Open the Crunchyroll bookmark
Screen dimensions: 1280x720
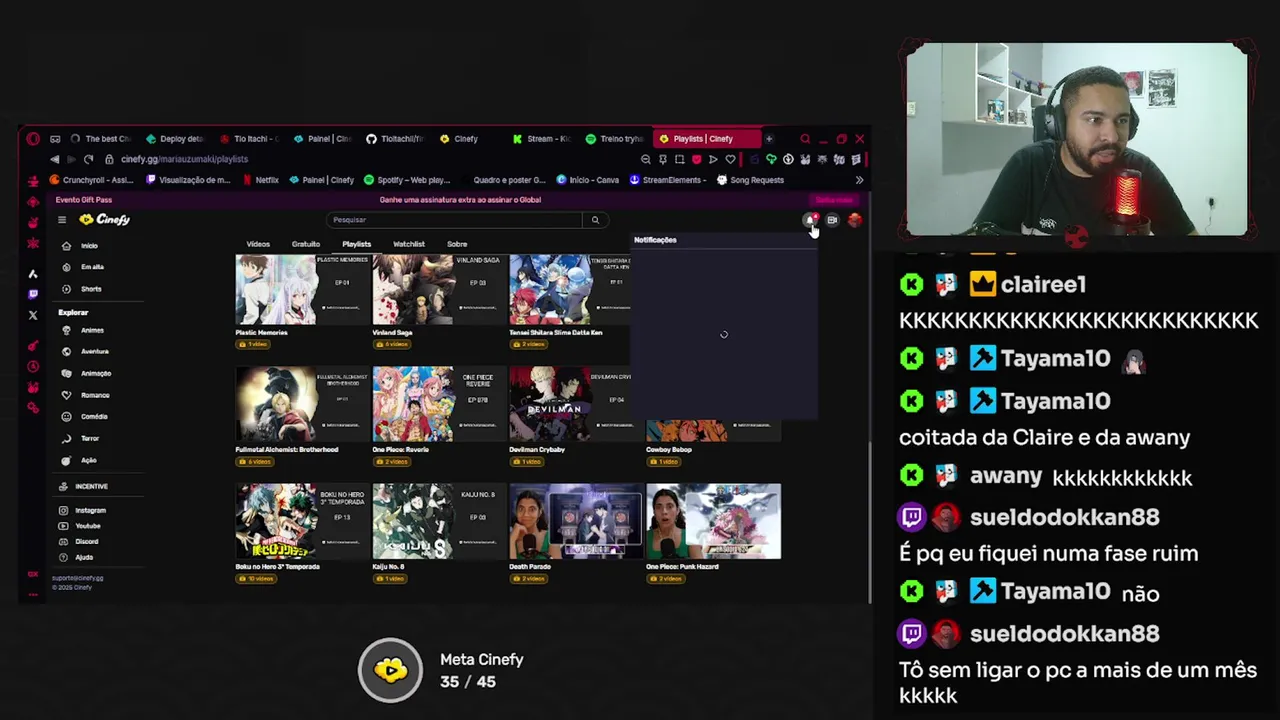91,180
